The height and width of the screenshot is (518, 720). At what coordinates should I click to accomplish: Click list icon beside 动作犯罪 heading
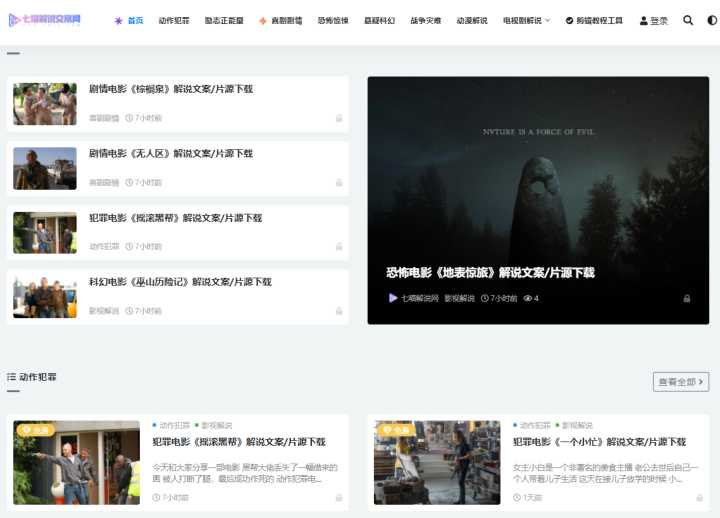click(11, 377)
